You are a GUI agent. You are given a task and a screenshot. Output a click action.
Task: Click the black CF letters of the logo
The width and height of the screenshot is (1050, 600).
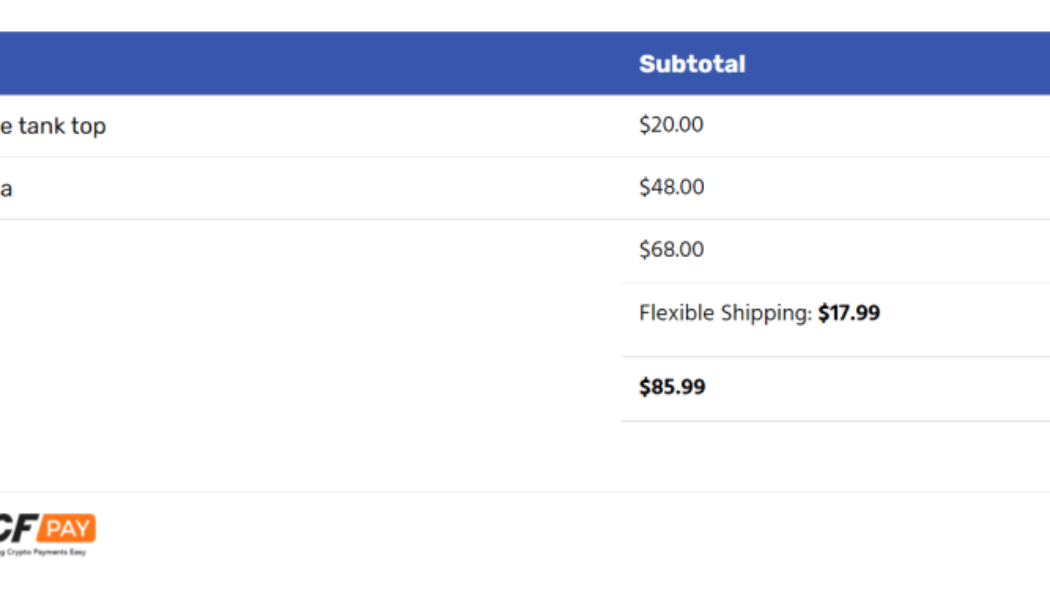click(19, 528)
